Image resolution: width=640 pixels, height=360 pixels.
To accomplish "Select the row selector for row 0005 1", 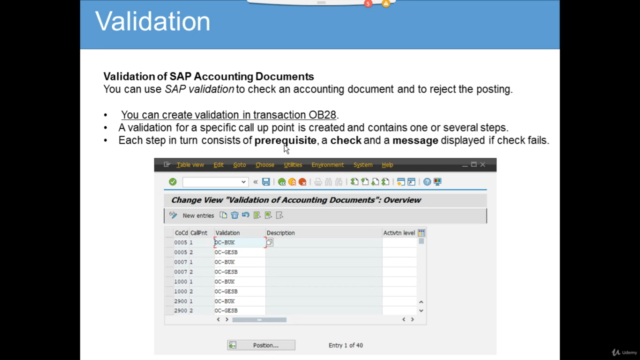I will point(169,242).
